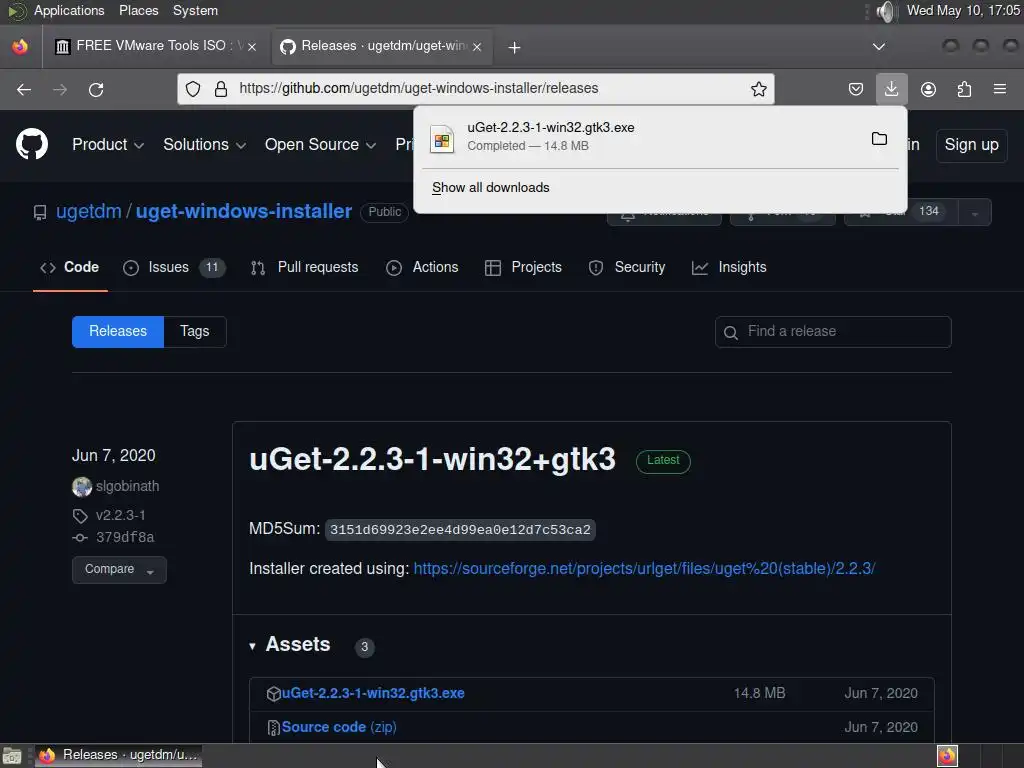Bookmark this page with the star icon
Image resolution: width=1024 pixels, height=768 pixels.
[758, 89]
